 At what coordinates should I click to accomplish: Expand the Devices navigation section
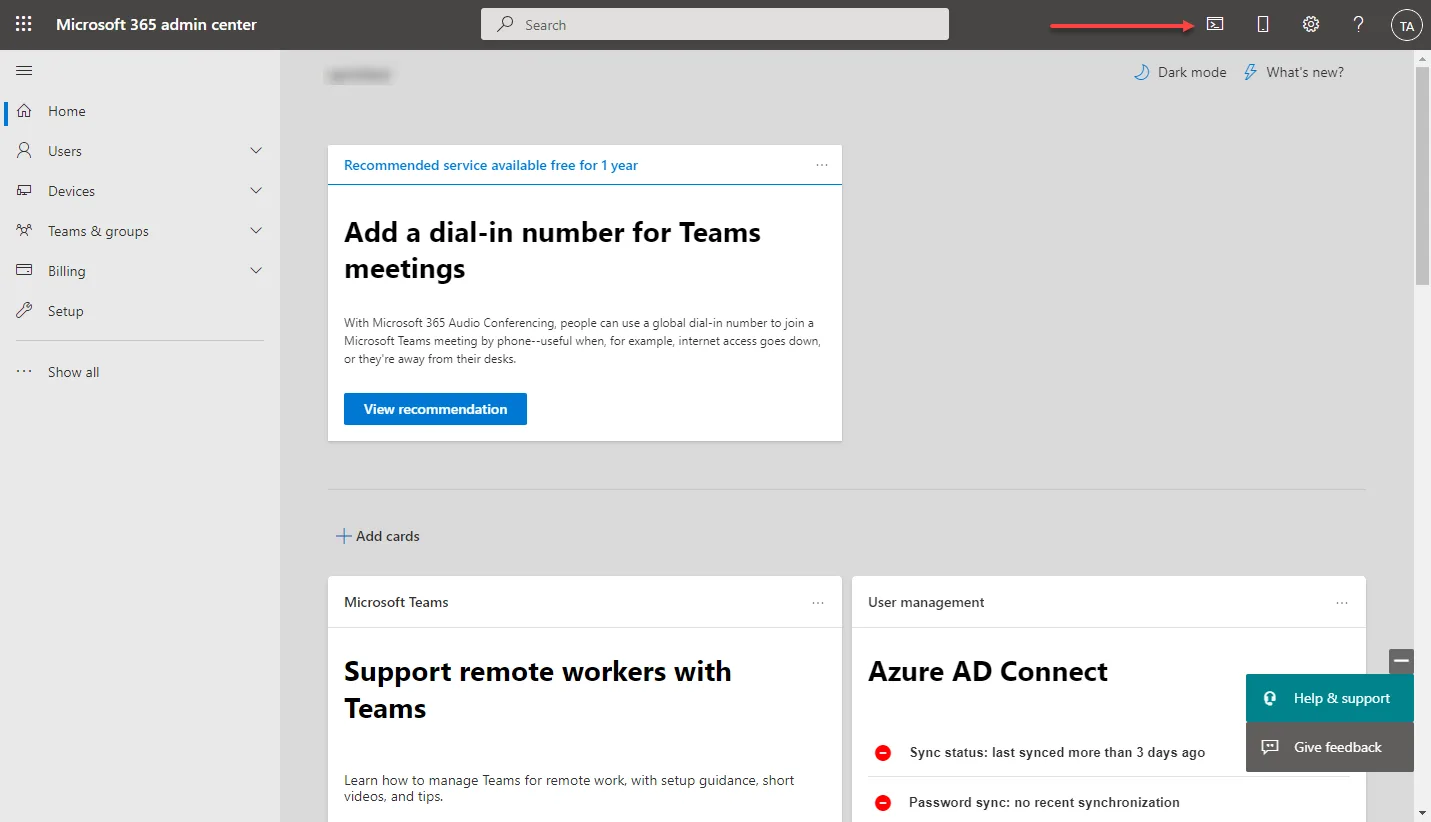256,191
